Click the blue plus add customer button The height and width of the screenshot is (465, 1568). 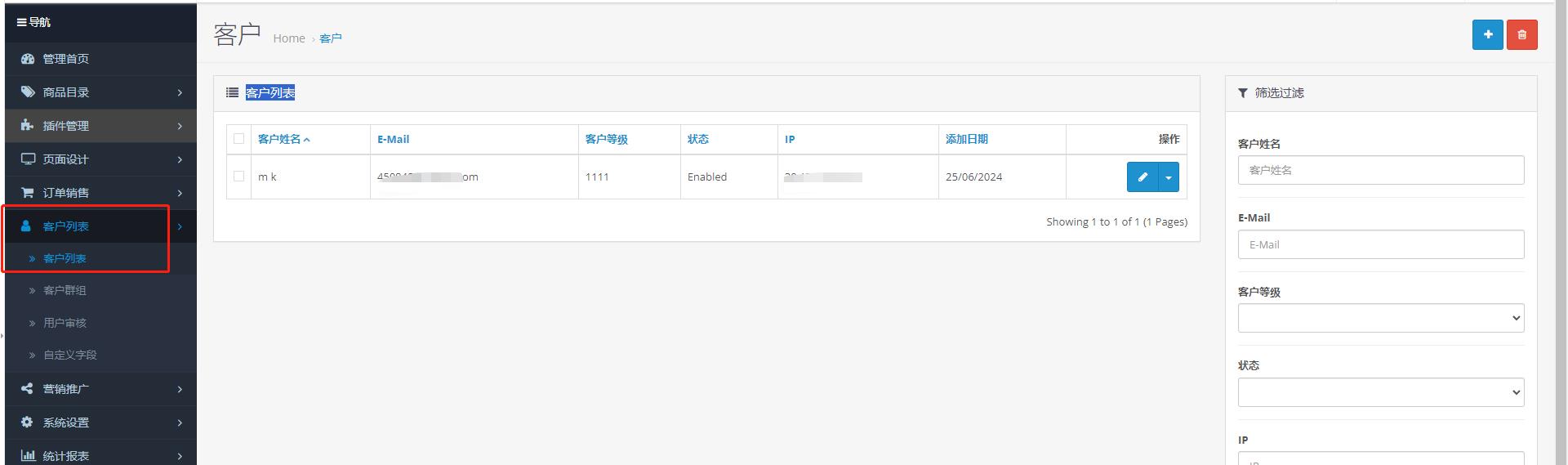click(x=1487, y=35)
